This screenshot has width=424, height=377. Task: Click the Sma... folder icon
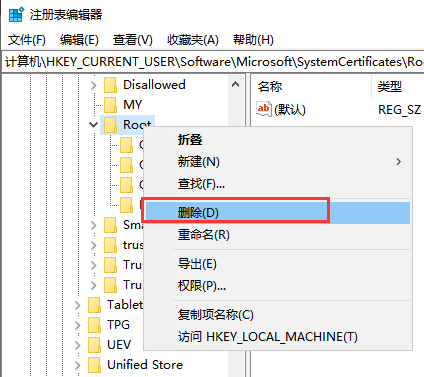pyautogui.click(x=110, y=225)
